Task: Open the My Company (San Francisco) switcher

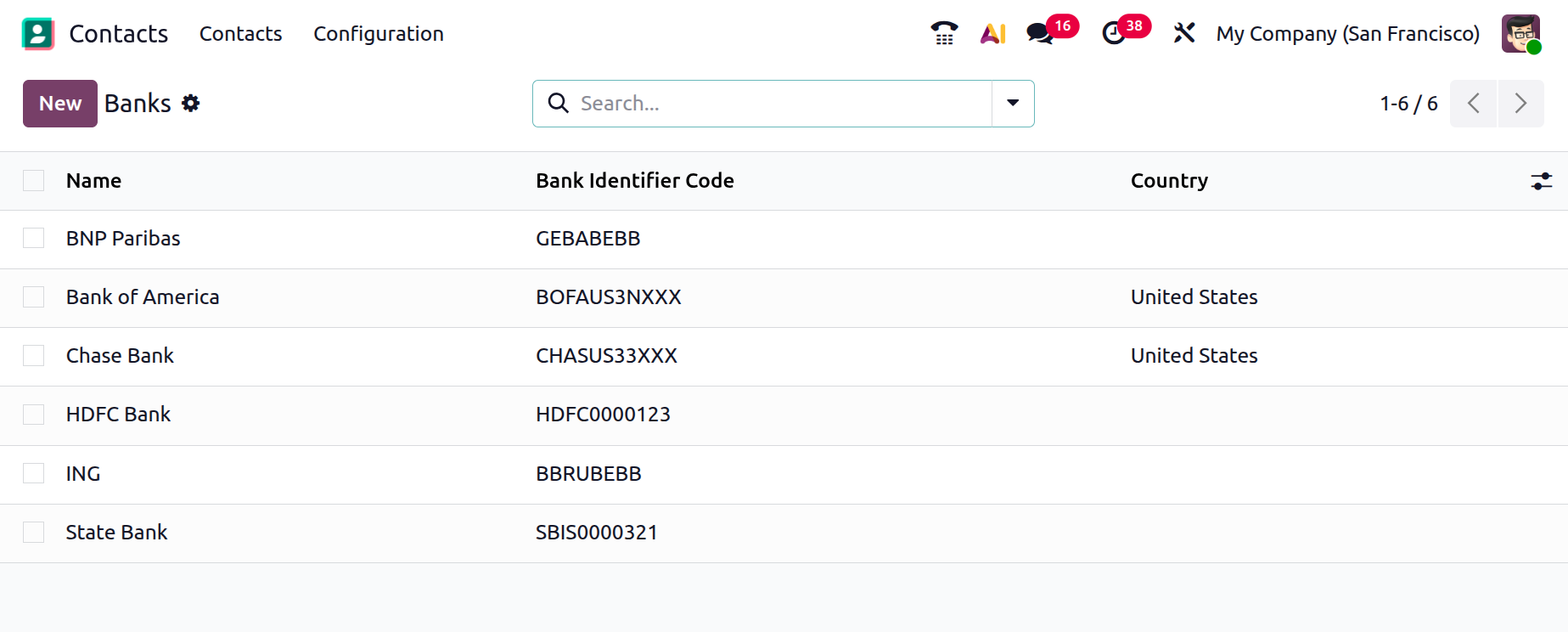Action: pyautogui.click(x=1347, y=34)
